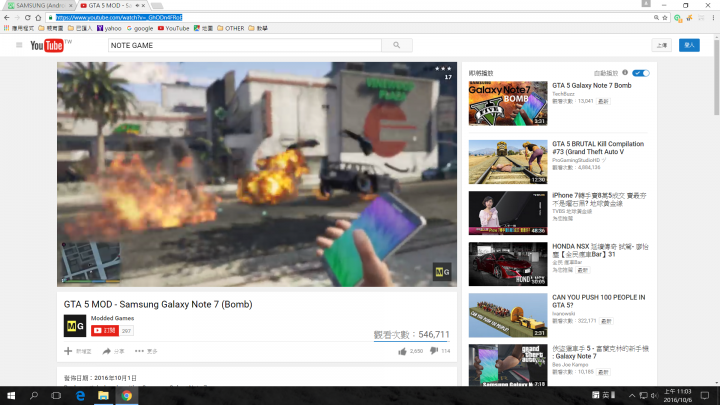Viewport: 720px width, 405px height.
Task: Open File Explorer from taskbar
Action: [103, 395]
